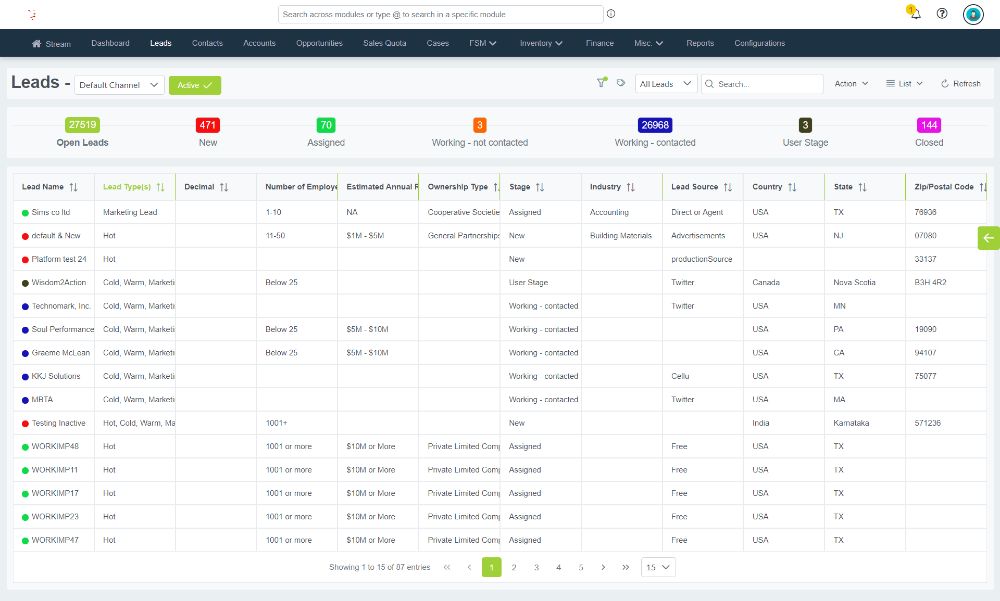Image resolution: width=1000 pixels, height=601 pixels.
Task: Select the Closed leads status badge
Action: 929,126
